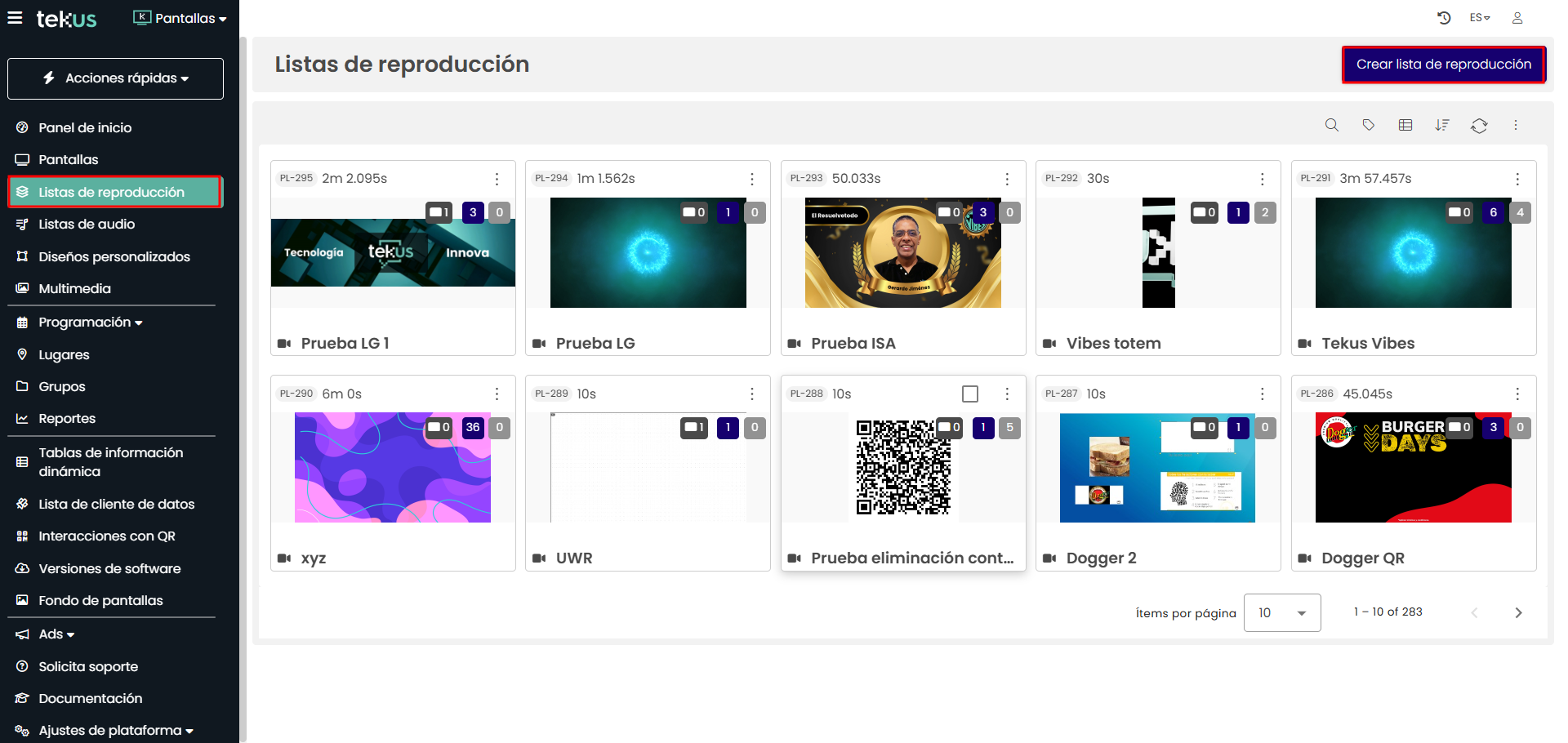This screenshot has height=743, width=1568.
Task: Refresh the playlist list
Action: pyautogui.click(x=1479, y=125)
